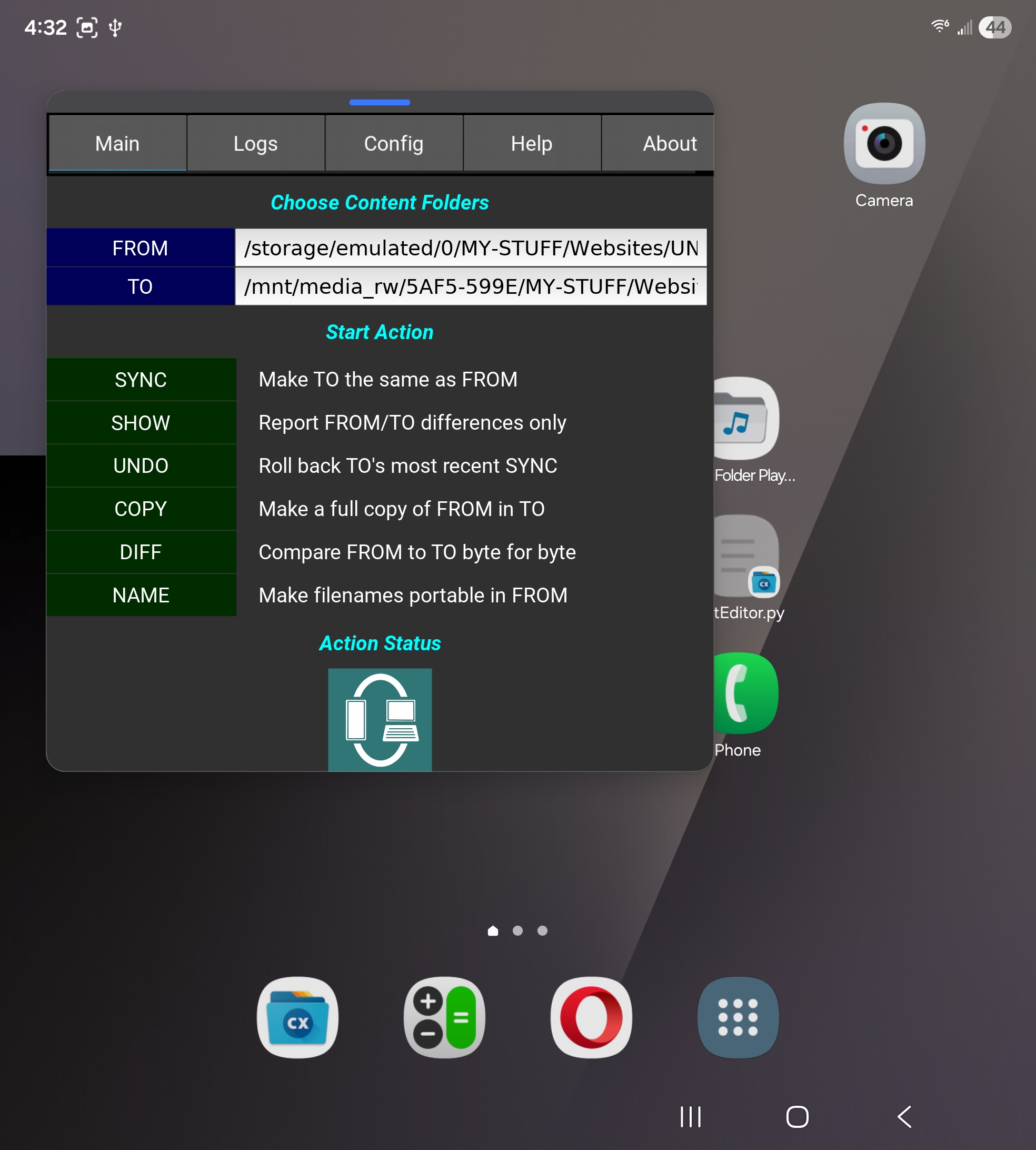Click the DIFF compare button

141,552
